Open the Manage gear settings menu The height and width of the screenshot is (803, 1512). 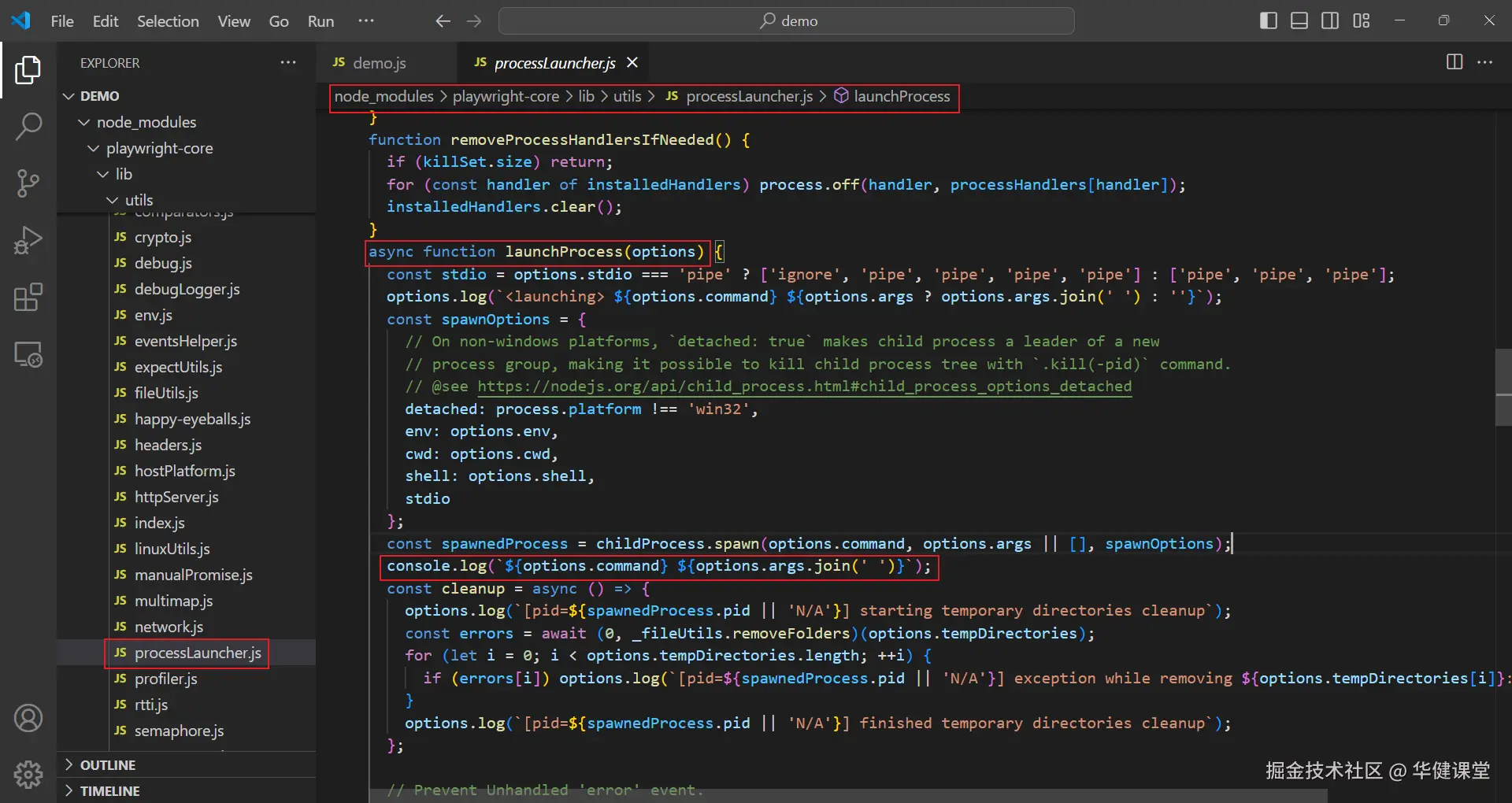(28, 775)
